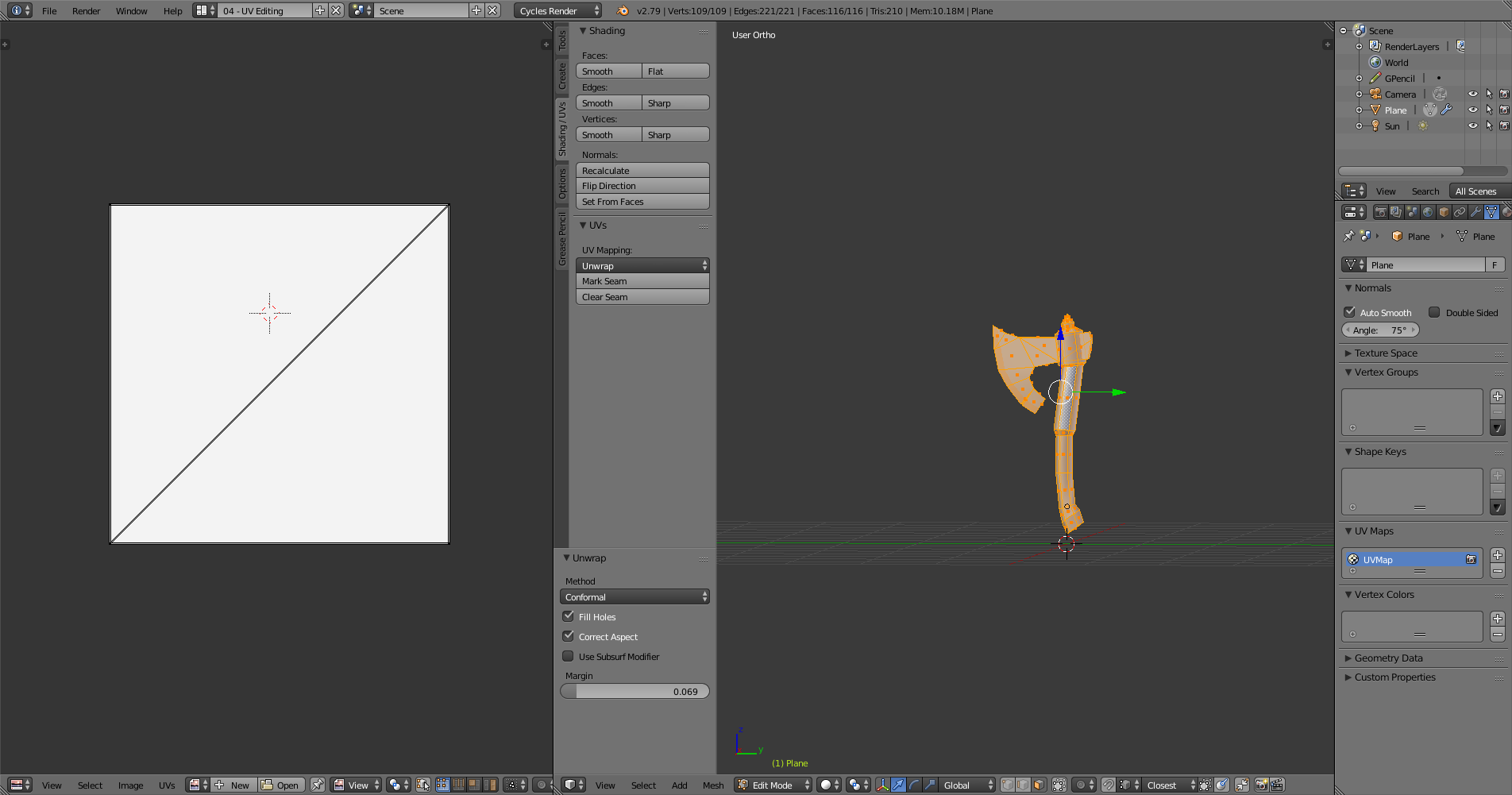Image resolution: width=1512 pixels, height=795 pixels.
Task: Open the Edit Mode selector dropdown
Action: click(x=773, y=785)
